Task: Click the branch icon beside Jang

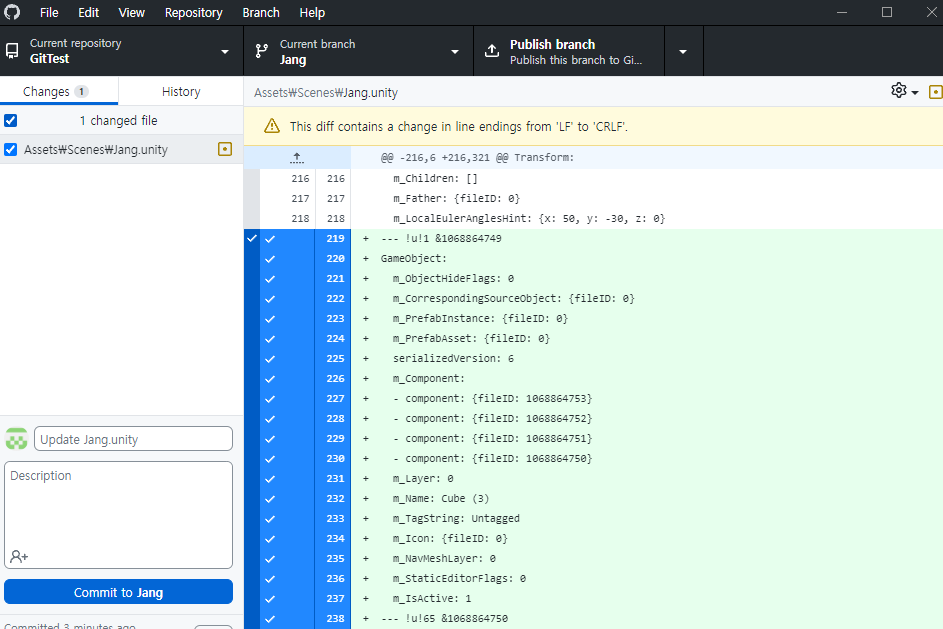Action: [x=262, y=51]
